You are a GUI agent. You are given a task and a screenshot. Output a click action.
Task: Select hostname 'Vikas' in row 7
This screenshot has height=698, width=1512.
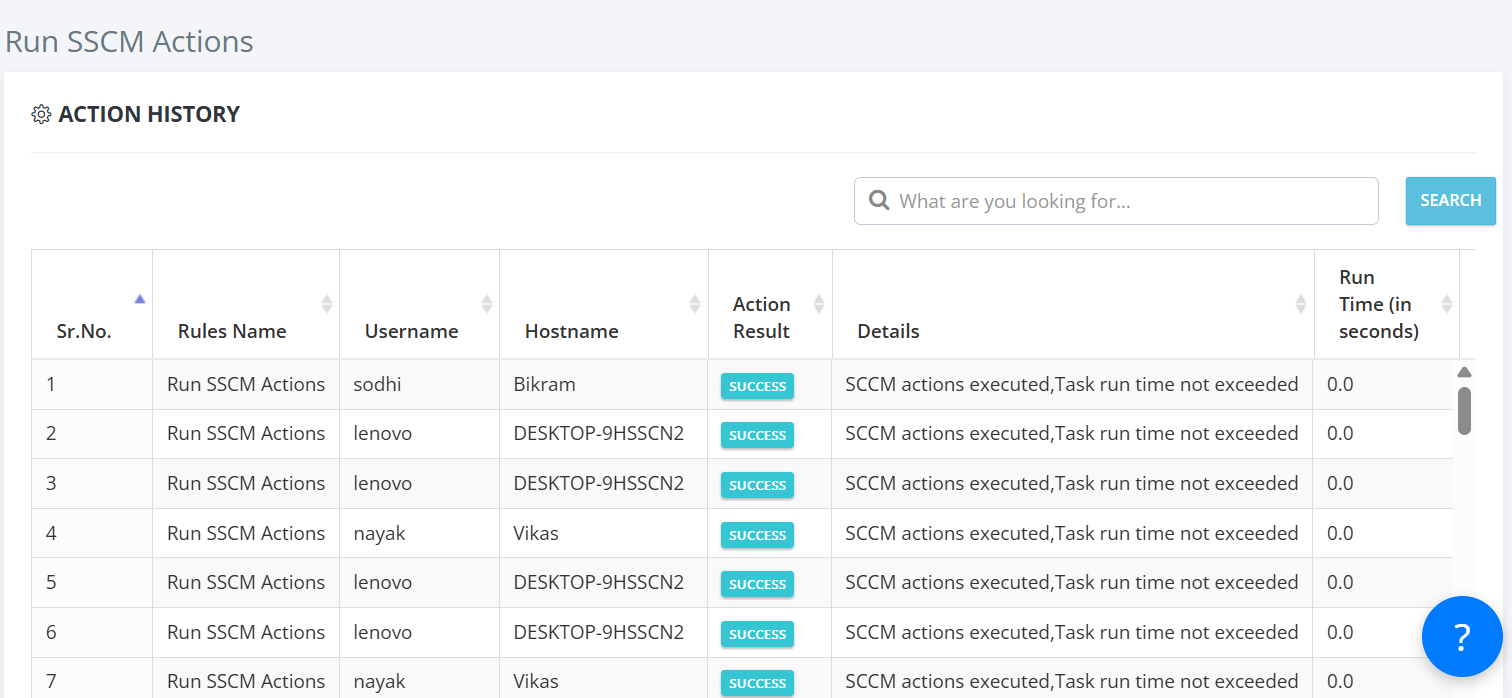pos(535,681)
